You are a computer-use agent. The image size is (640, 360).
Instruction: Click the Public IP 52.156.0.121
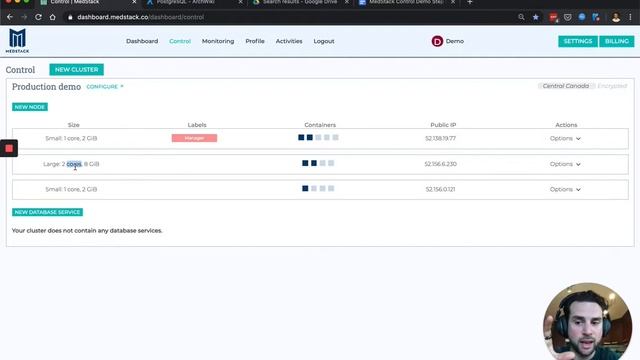[440, 189]
